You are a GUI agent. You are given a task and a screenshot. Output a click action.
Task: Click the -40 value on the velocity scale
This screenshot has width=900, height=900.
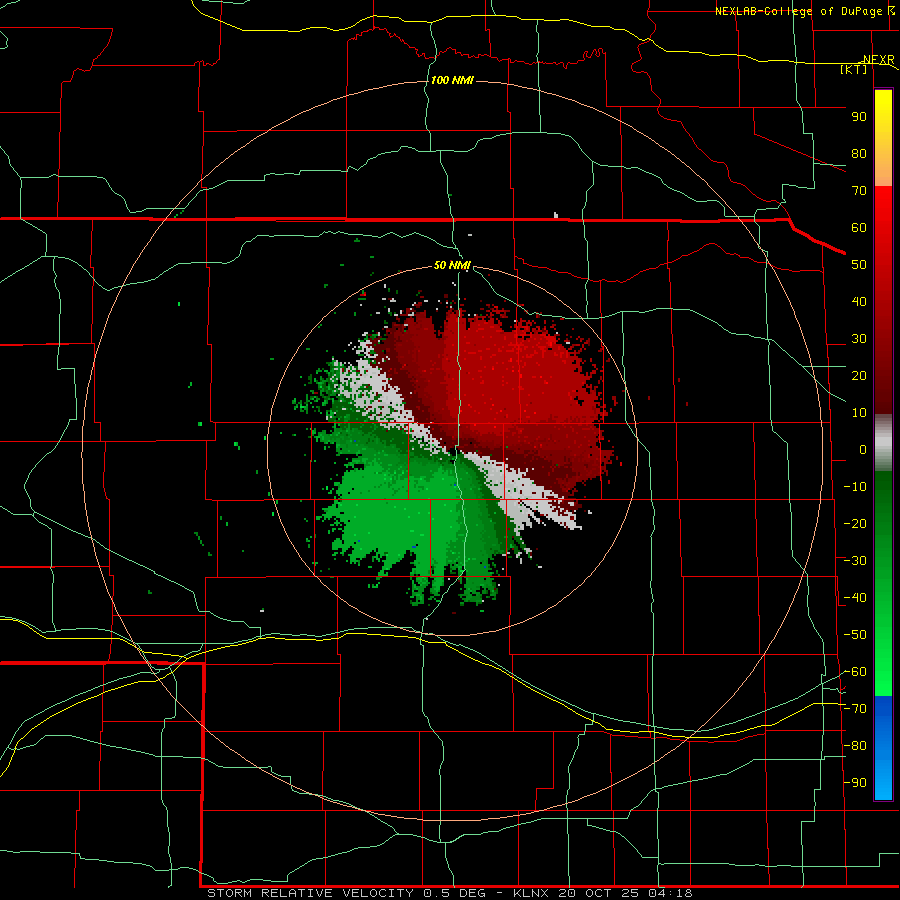click(855, 598)
